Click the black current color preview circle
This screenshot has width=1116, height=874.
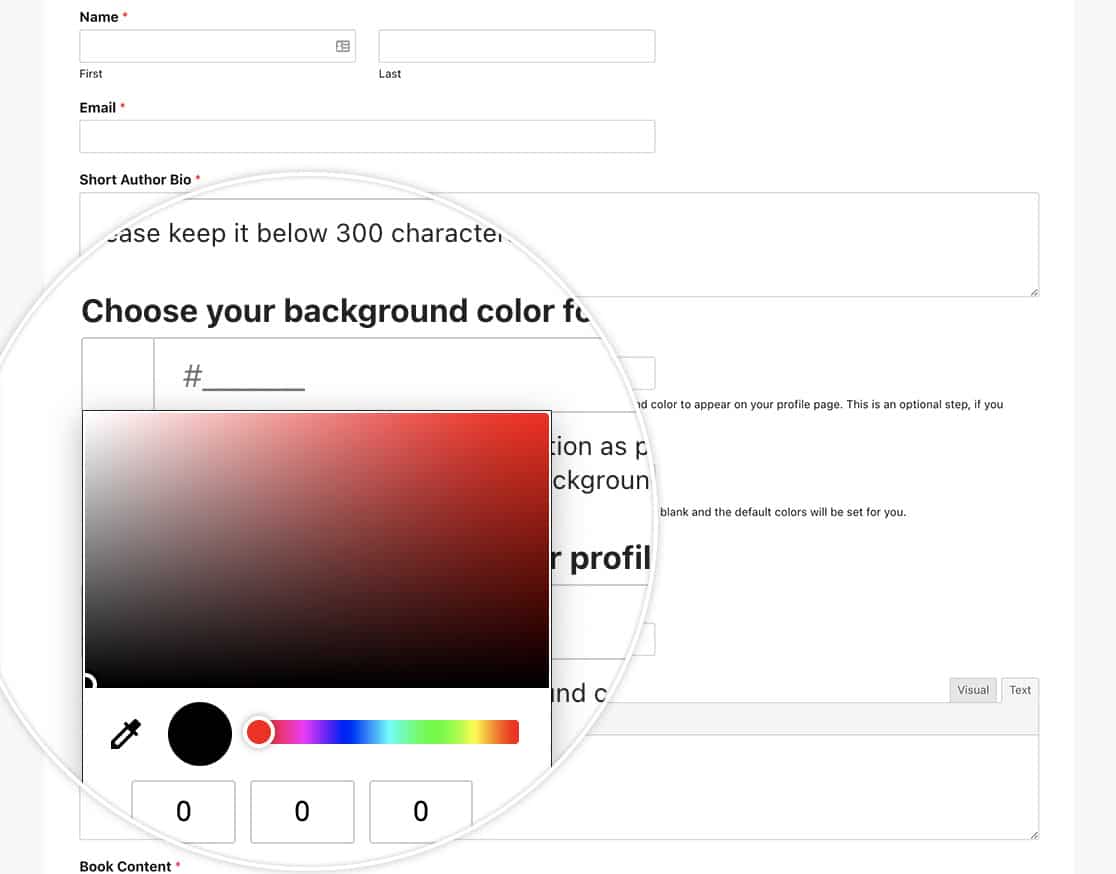click(199, 732)
